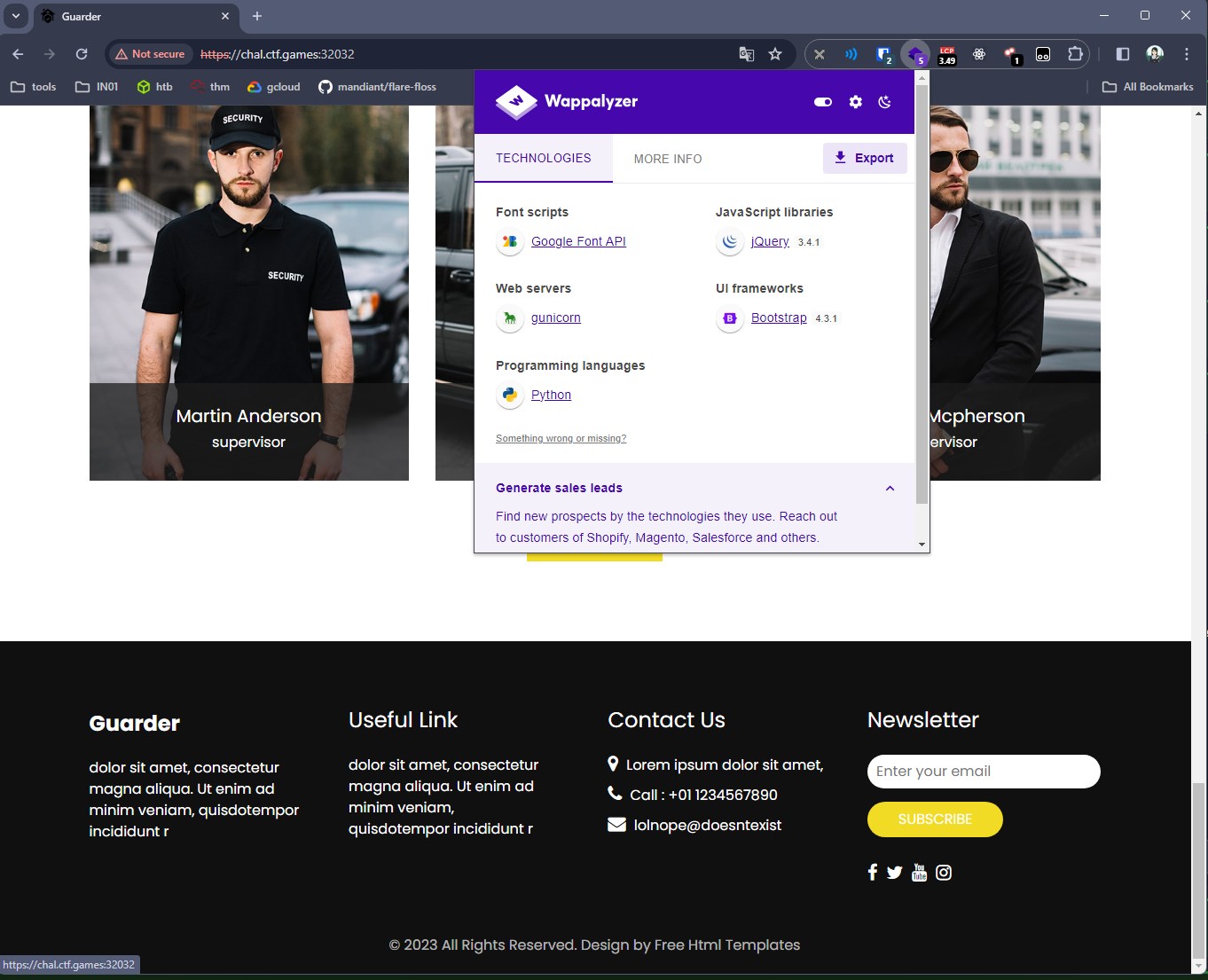Click the lolnope@doesntexist email address
This screenshot has width=1208, height=980.
pyautogui.click(x=708, y=825)
